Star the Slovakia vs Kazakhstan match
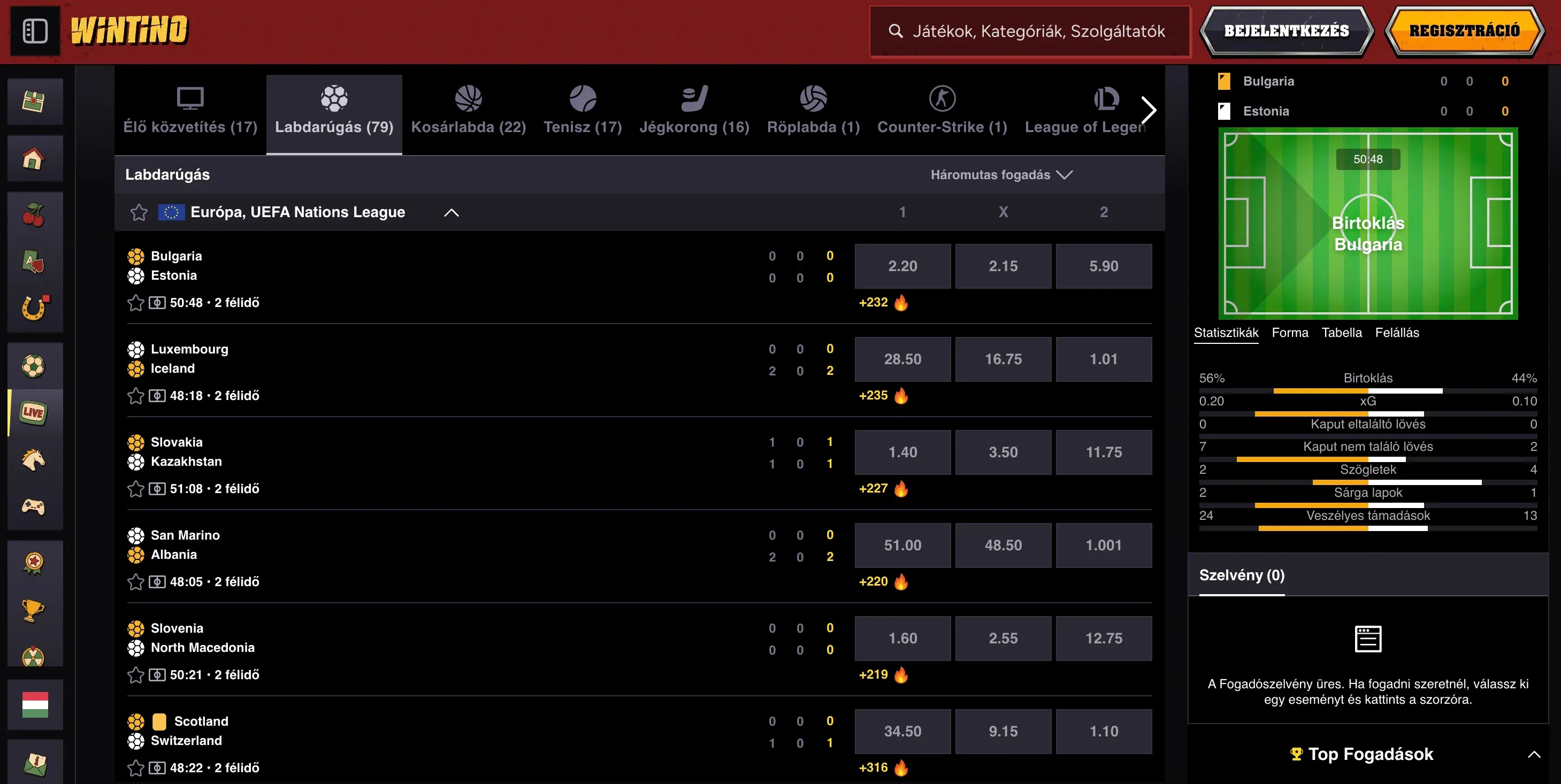 tap(136, 489)
